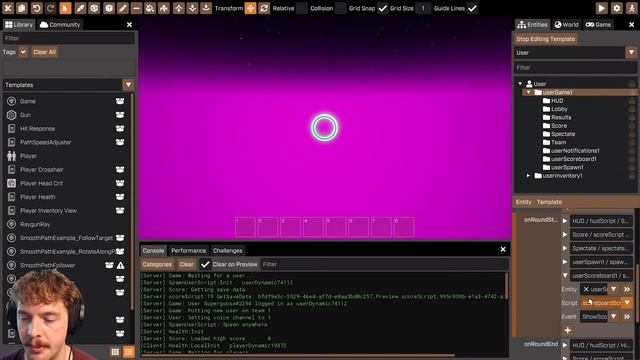Click the add plus button under Event

[x=567, y=330]
